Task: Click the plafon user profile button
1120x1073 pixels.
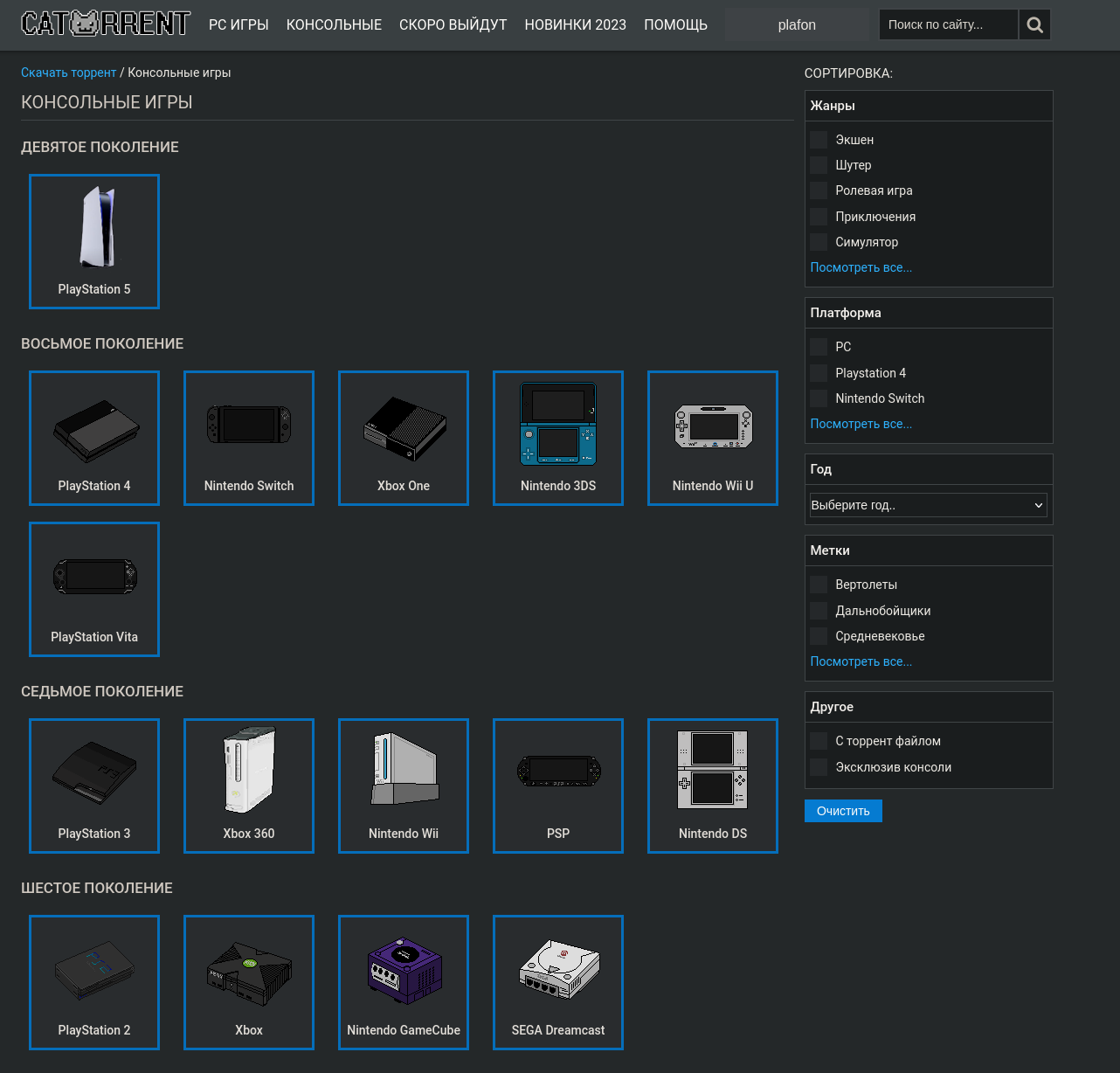Action: (797, 24)
